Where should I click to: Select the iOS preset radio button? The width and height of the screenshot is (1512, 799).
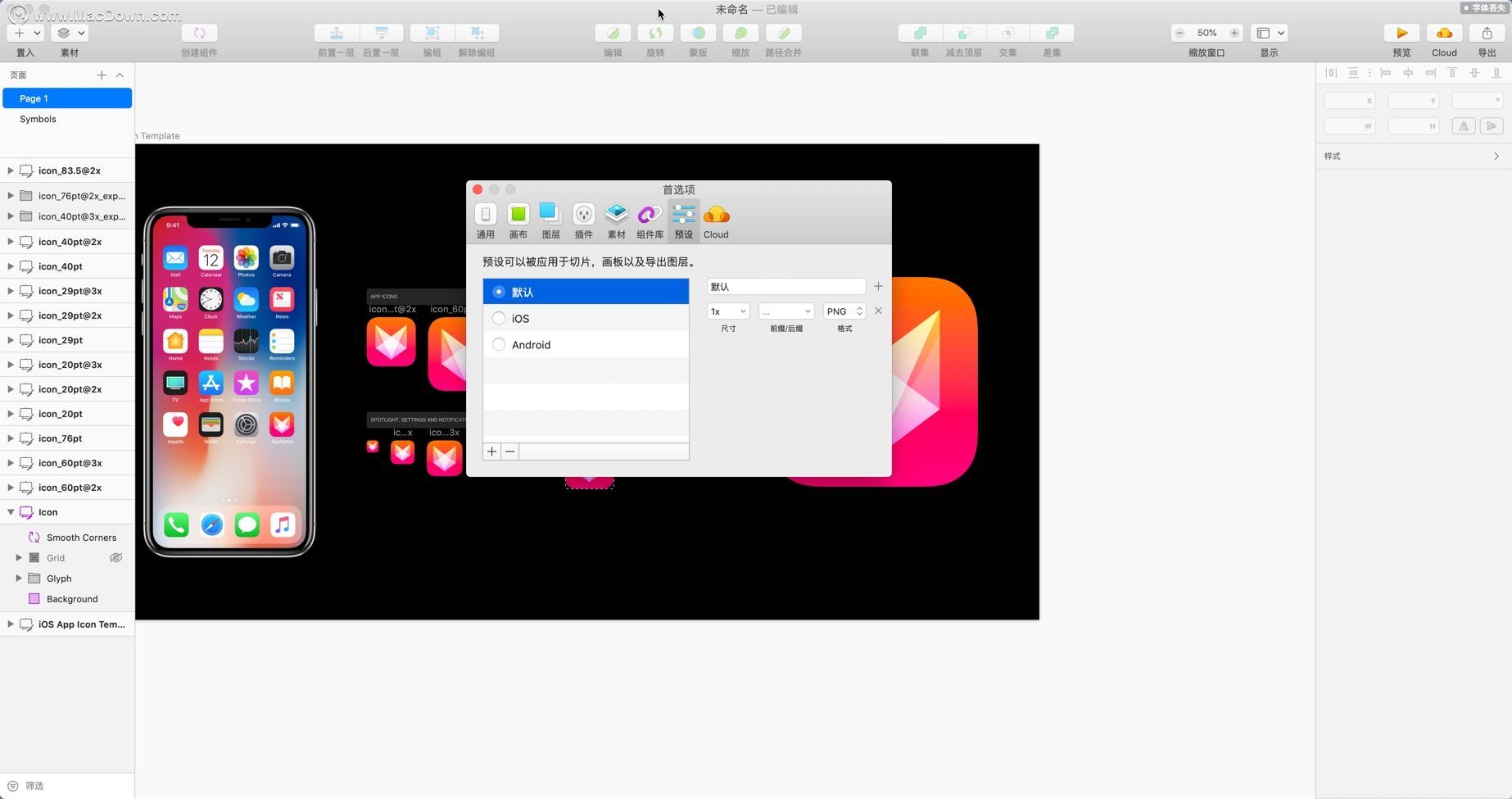[499, 318]
